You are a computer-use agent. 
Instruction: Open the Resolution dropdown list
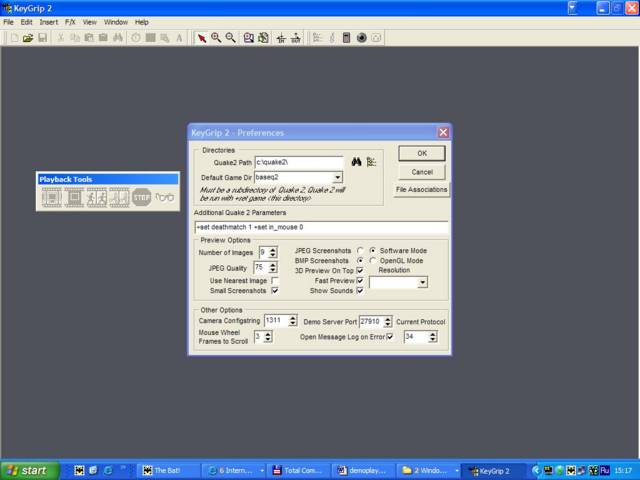(423, 282)
